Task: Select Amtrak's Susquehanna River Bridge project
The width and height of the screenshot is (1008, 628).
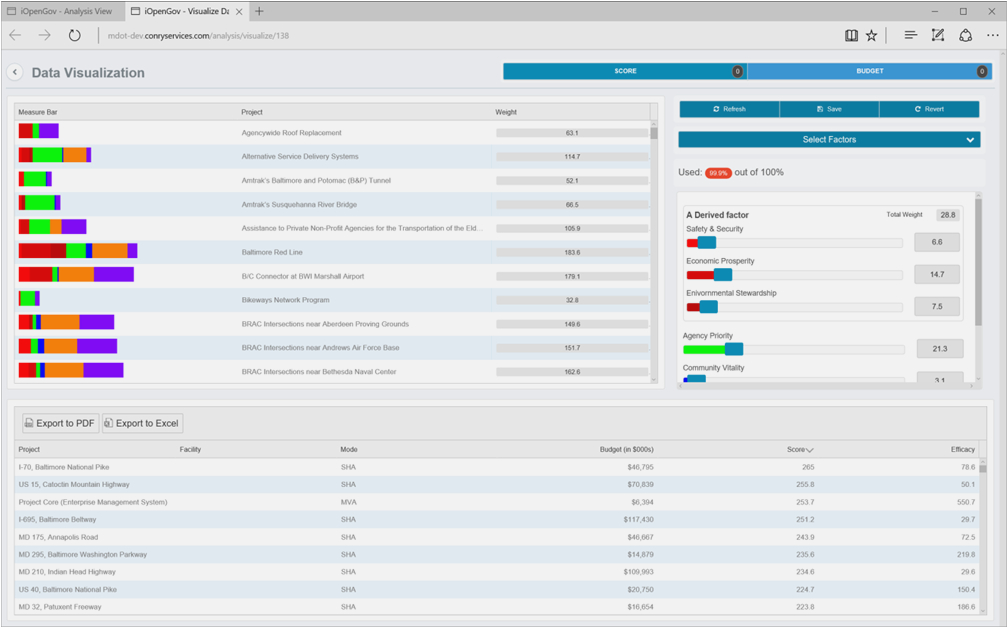Action: point(332,204)
